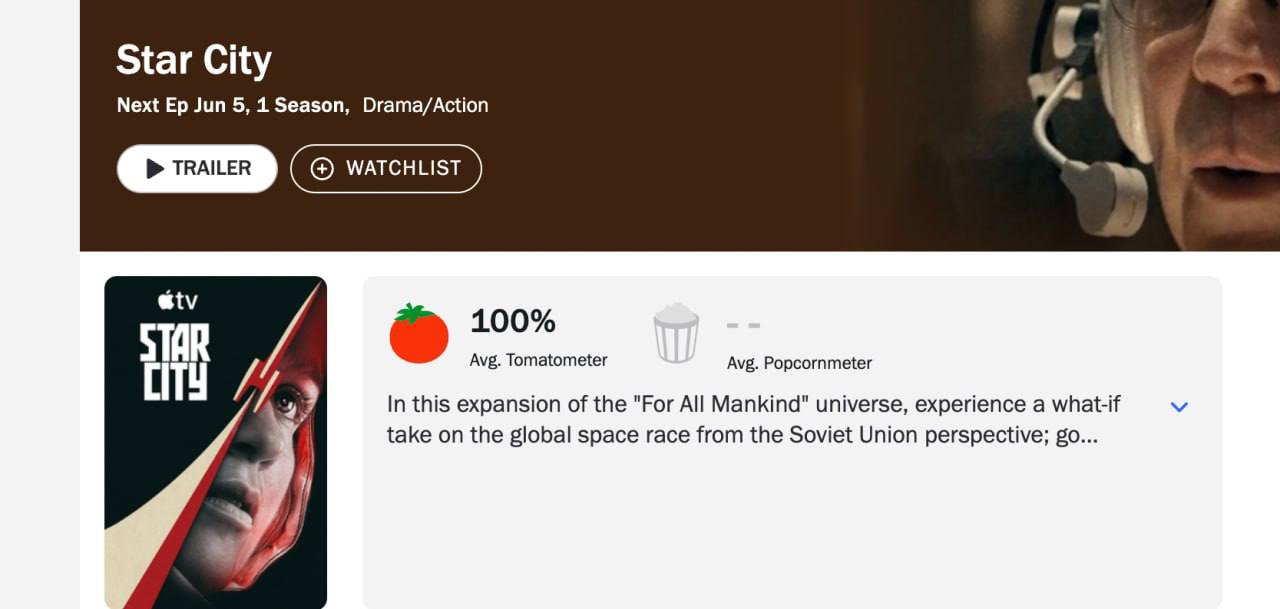Click the play triangle in the Trailer button
Viewport: 1280px width, 609px height.
pyautogui.click(x=155, y=169)
